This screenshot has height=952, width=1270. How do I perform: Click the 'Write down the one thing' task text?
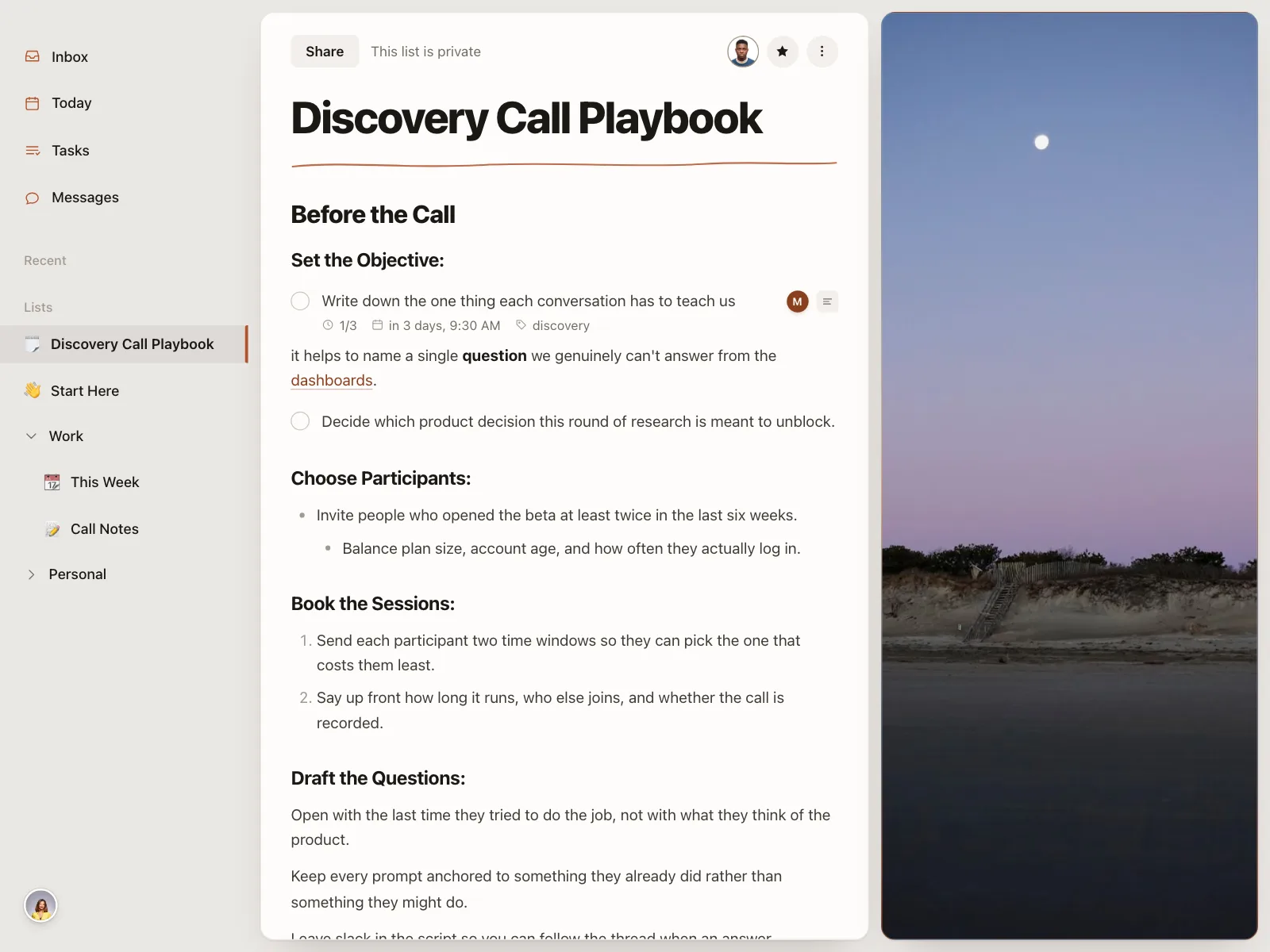529,301
